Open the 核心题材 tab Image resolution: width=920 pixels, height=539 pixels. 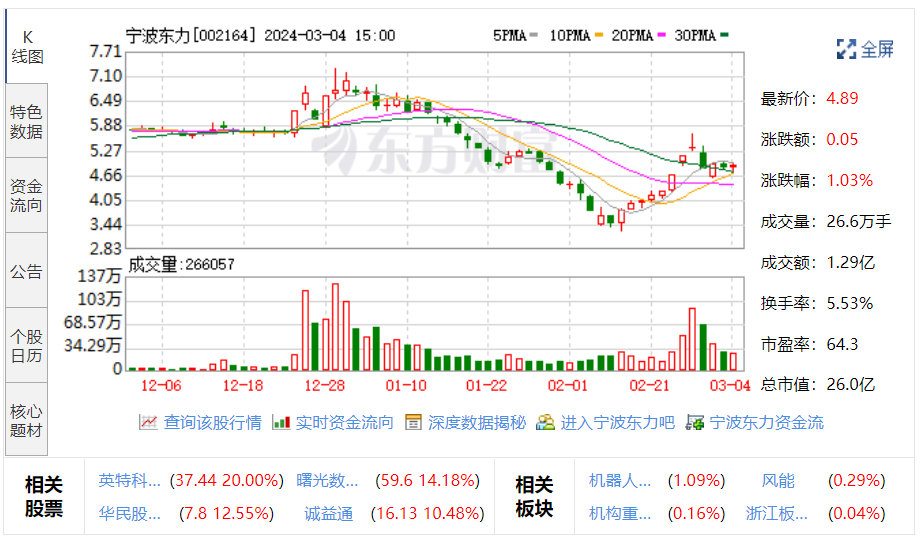click(26, 421)
